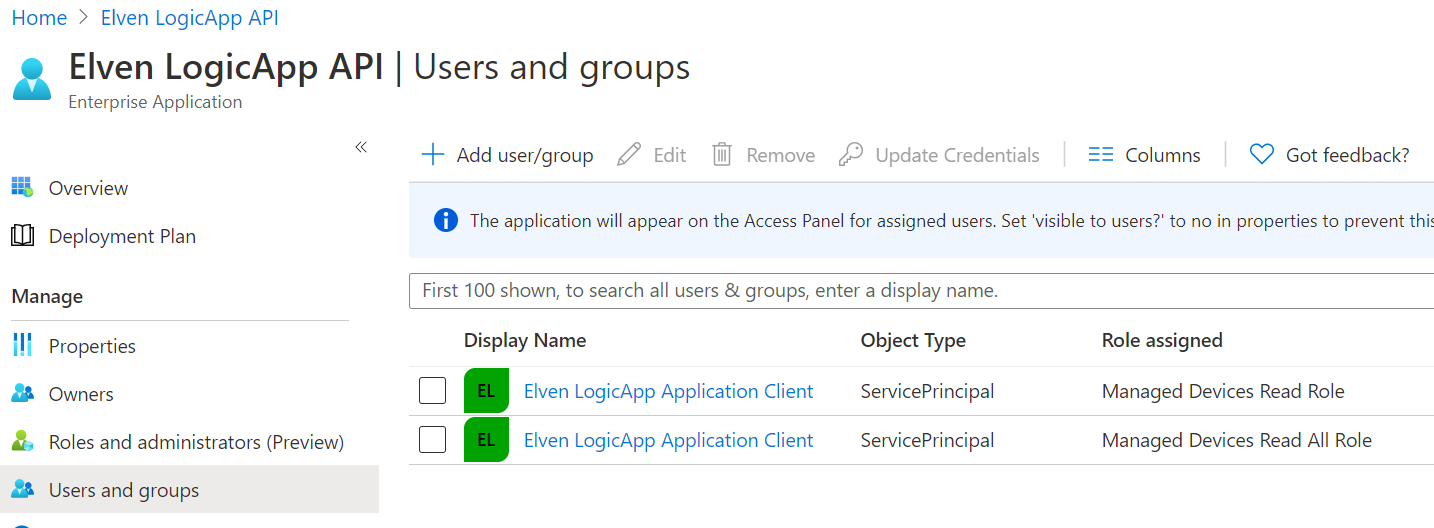
Task: Sort by Object Type column header
Action: click(913, 340)
